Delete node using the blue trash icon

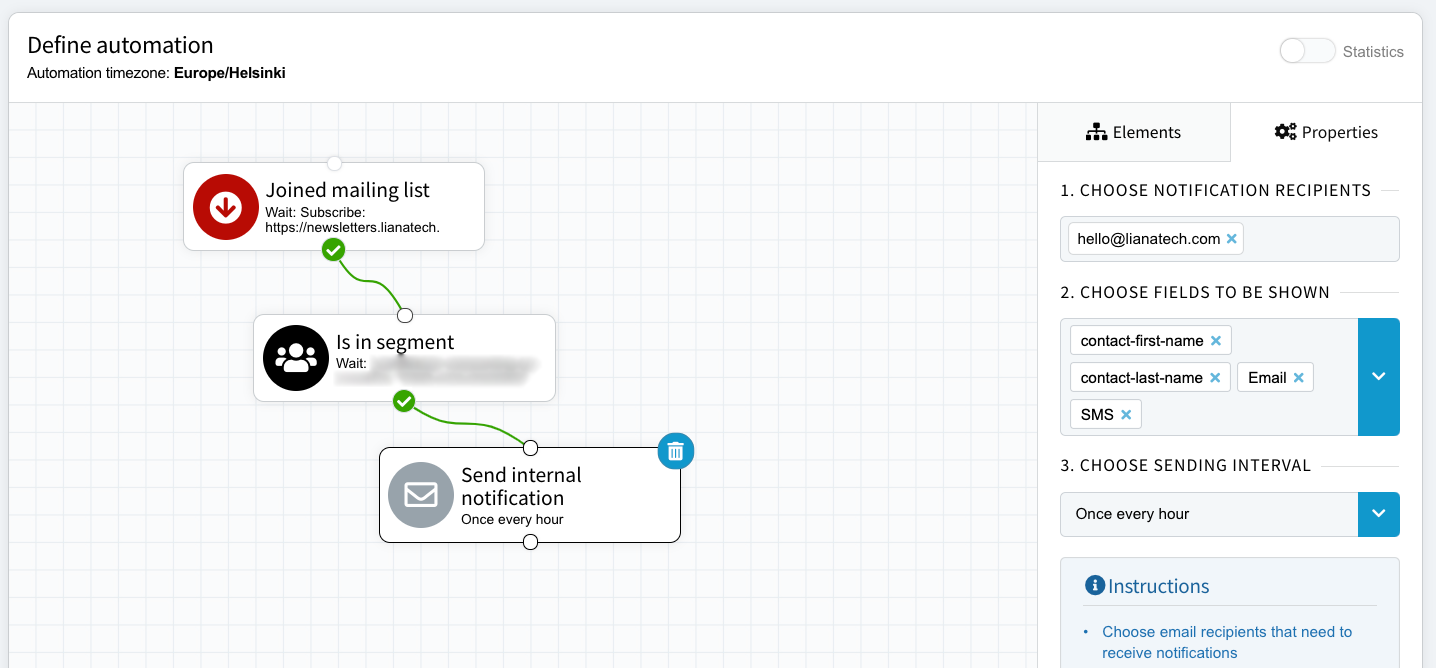point(676,451)
